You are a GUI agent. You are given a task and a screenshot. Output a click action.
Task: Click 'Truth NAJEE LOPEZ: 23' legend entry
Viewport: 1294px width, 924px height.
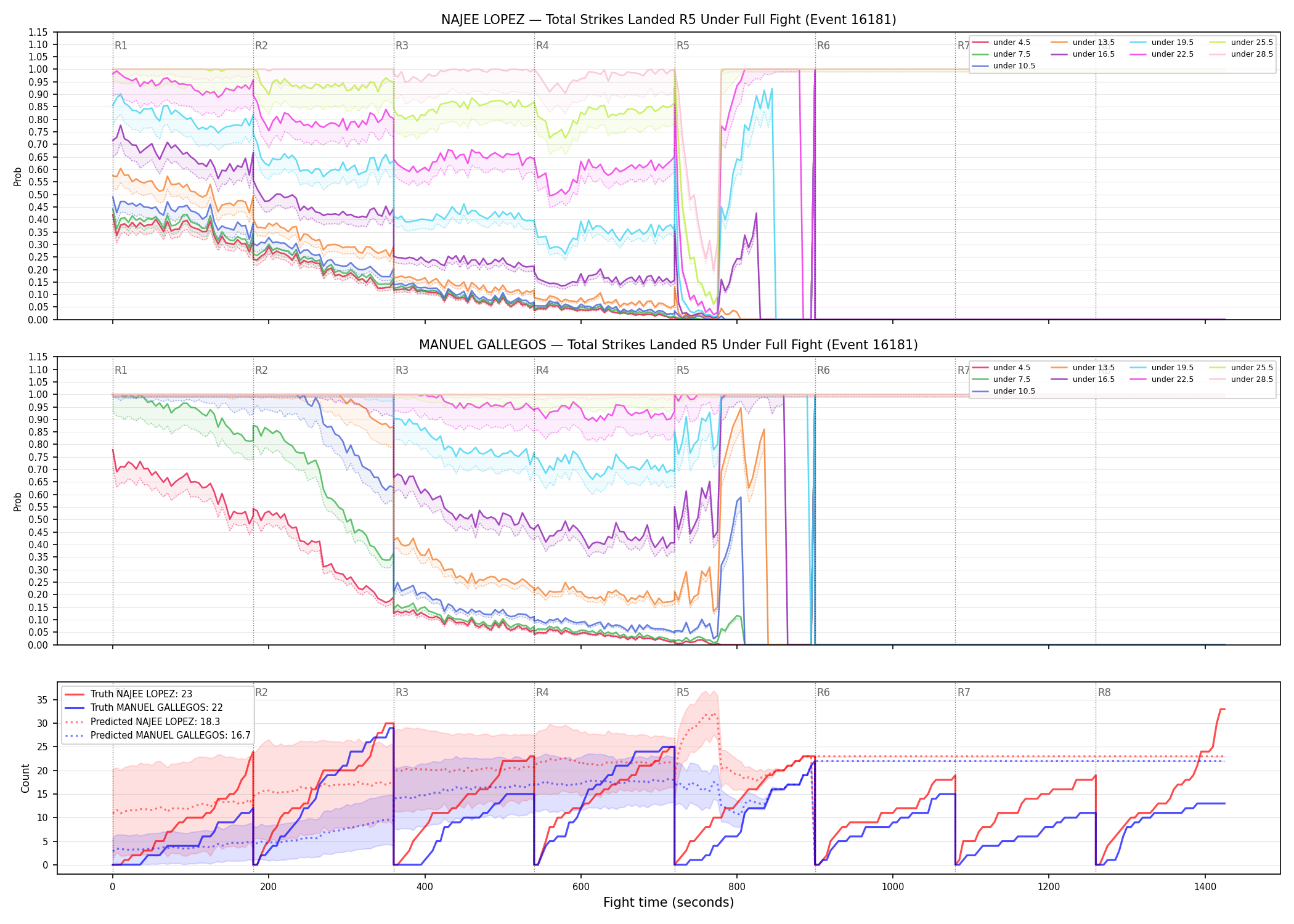(x=128, y=694)
